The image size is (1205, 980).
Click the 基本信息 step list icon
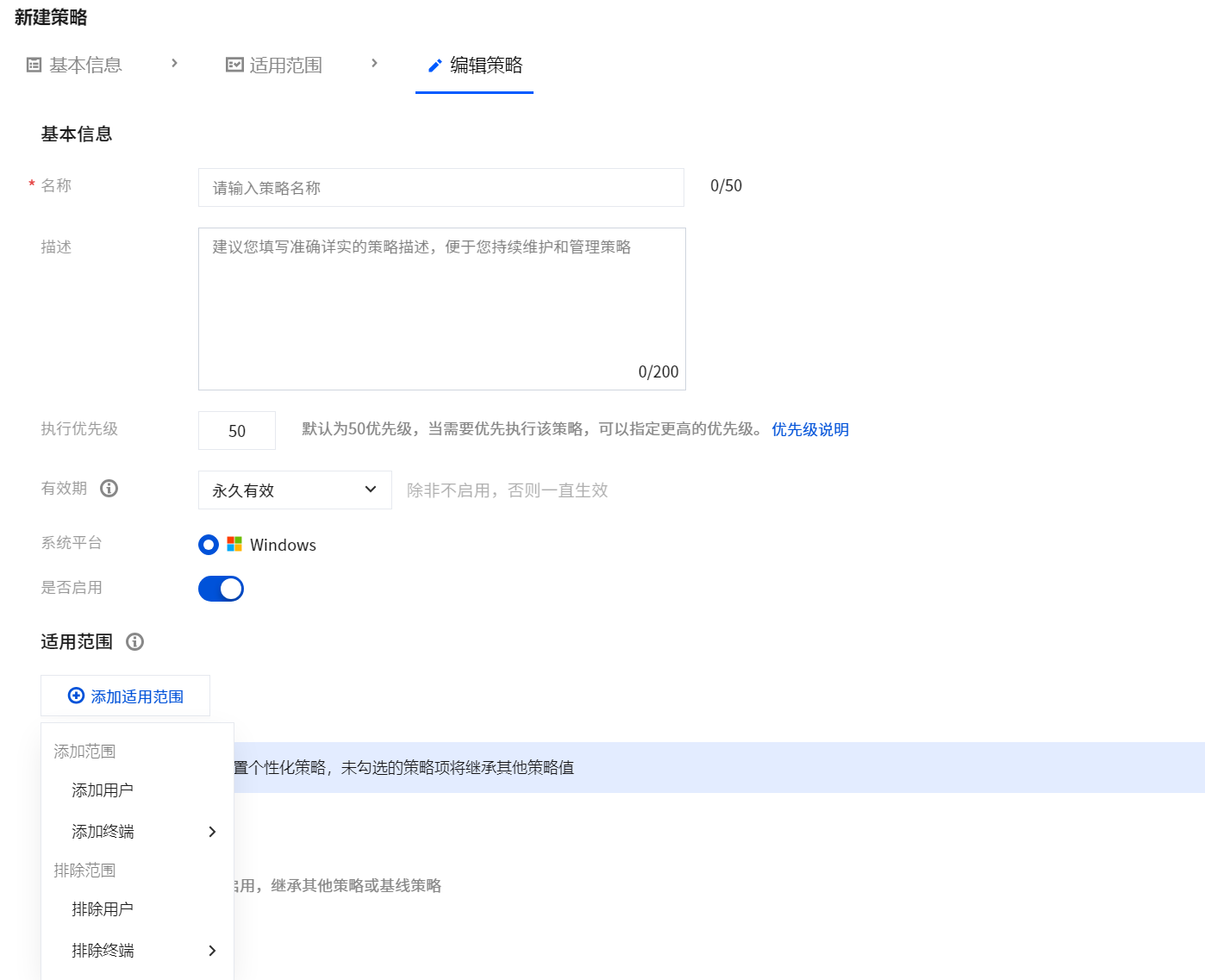point(34,65)
